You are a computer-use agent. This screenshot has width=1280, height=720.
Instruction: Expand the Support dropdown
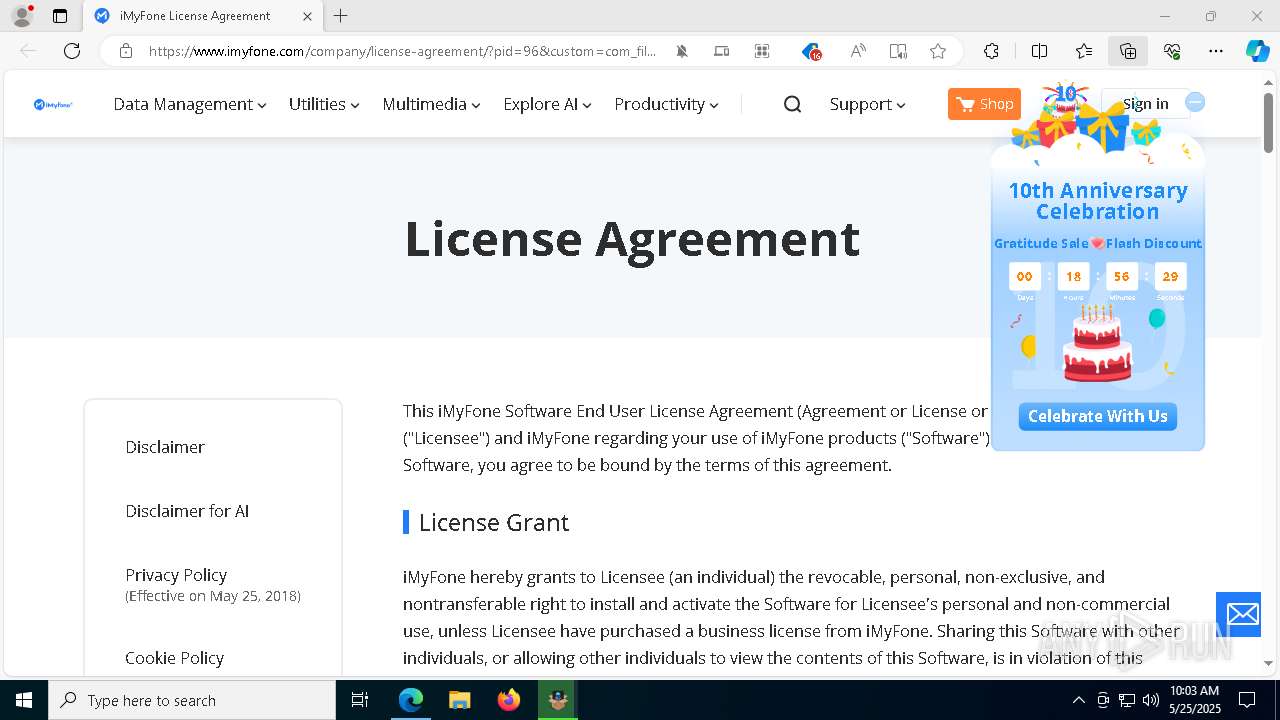pos(867,104)
